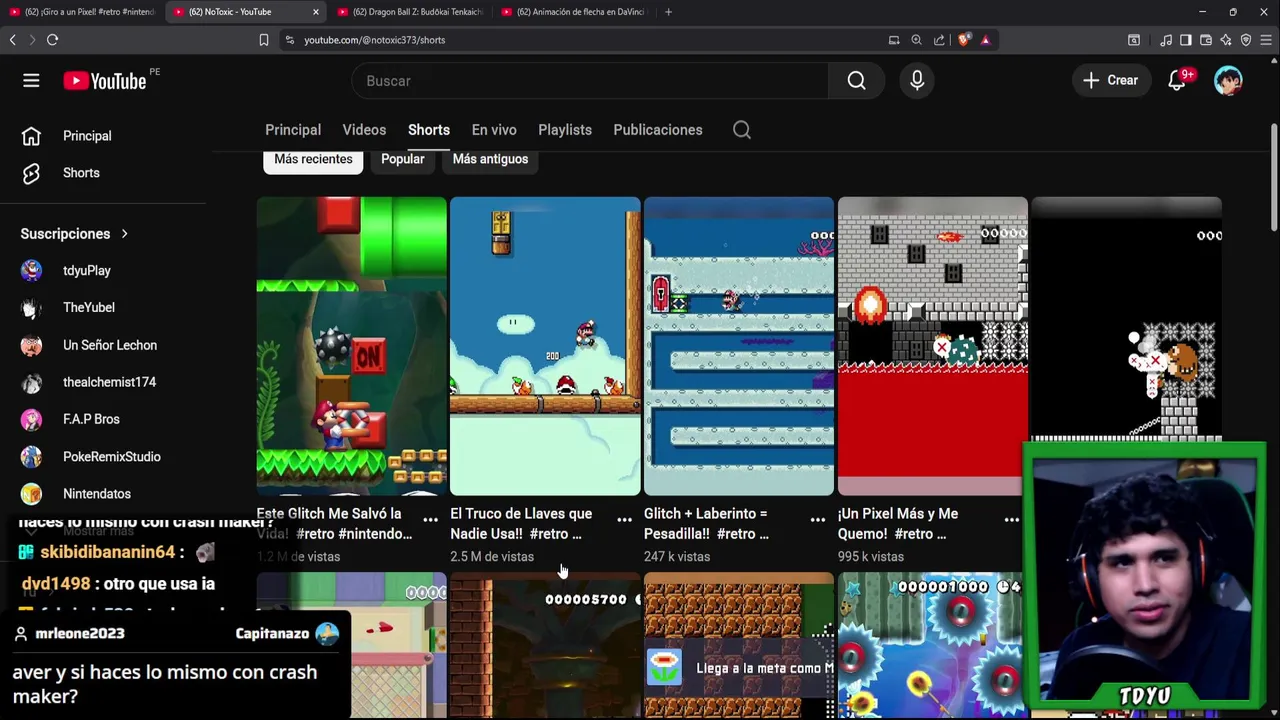
Task: Open options for El Truco de Llaves short
Action: 624,520
